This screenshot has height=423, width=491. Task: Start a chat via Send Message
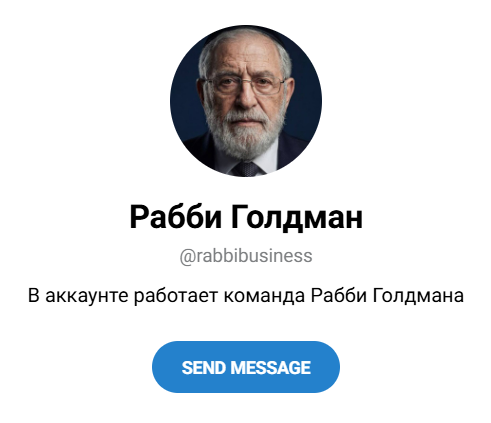pos(246,367)
